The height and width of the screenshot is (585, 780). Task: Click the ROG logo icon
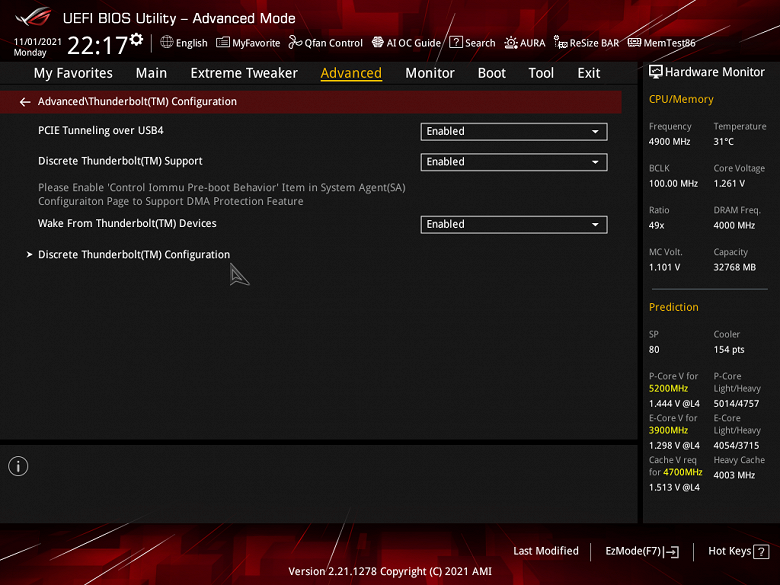point(33,16)
